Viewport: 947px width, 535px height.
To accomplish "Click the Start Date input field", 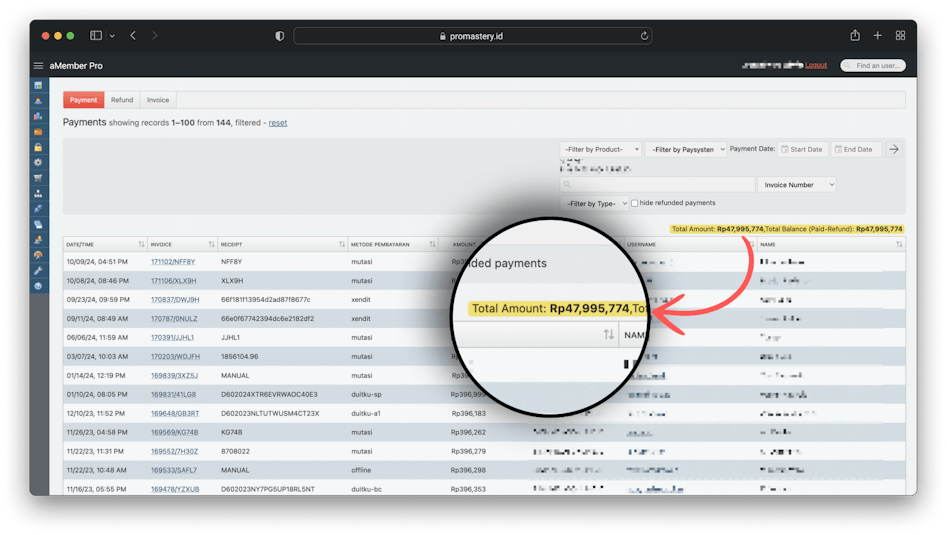I will pos(804,149).
